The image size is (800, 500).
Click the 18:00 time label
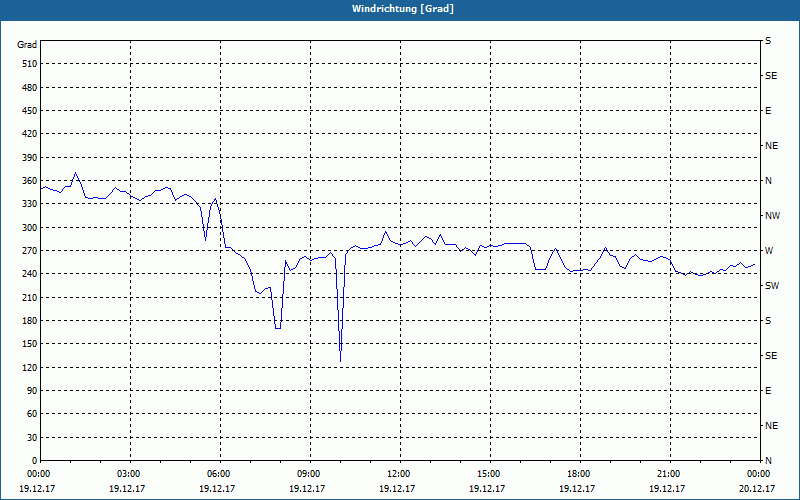[x=579, y=474]
